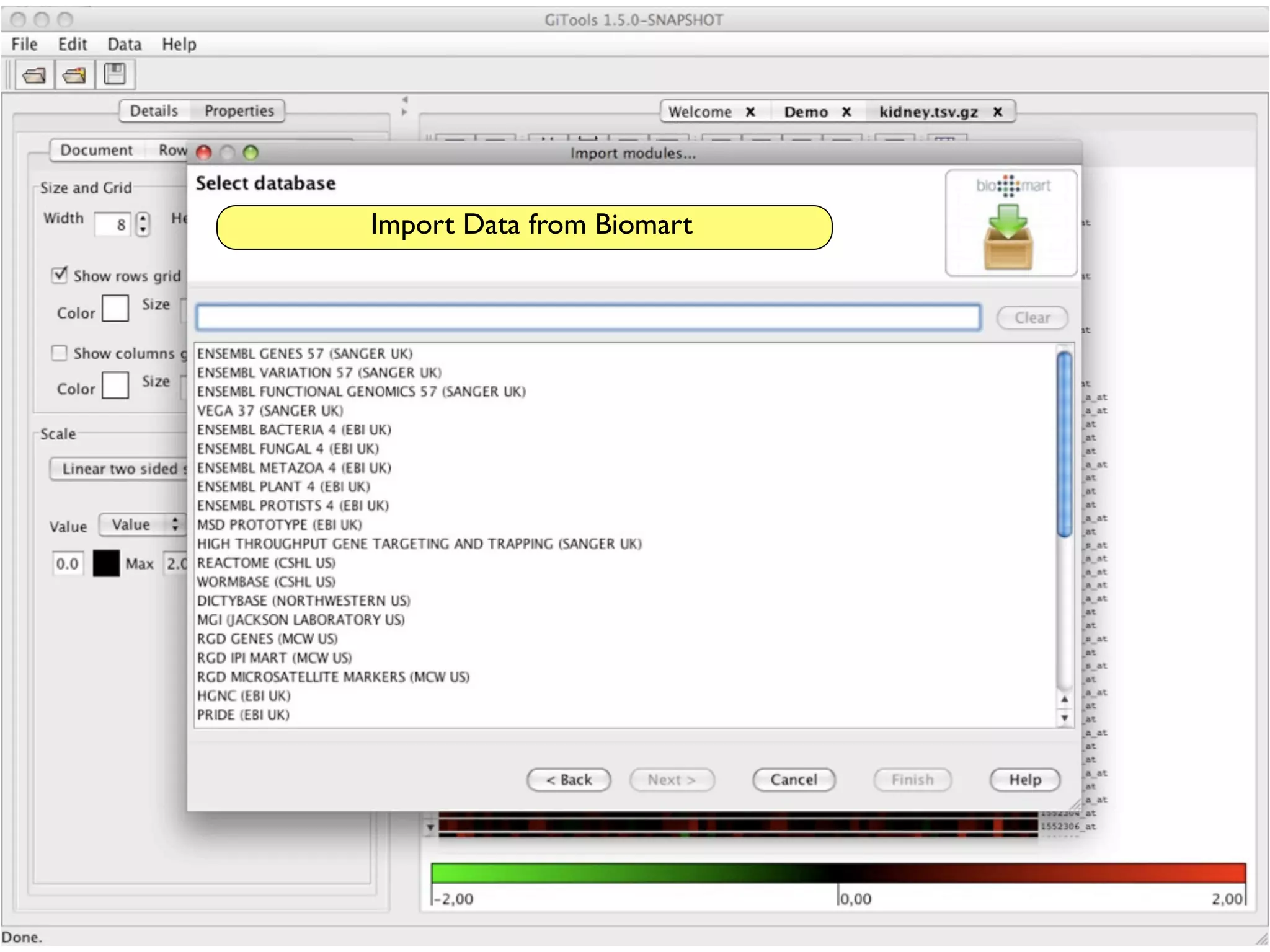The height and width of the screenshot is (952, 1270).
Task: Click the left collapse arrow on the panel splitter
Action: (404, 99)
